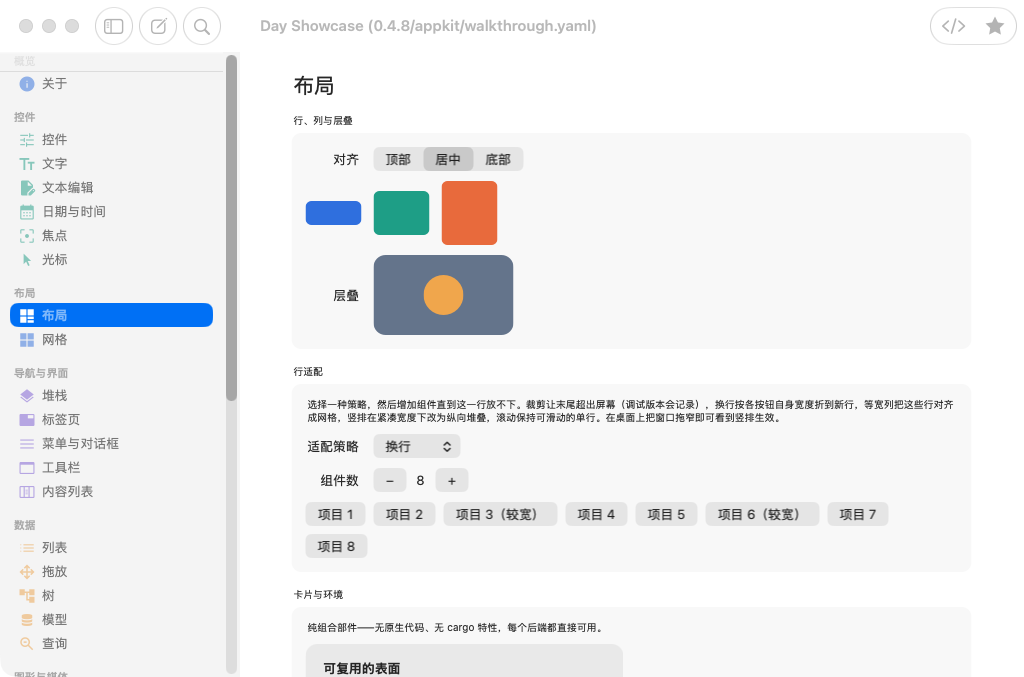
Task: Click the 项目 3（较宽）button
Action: point(500,514)
